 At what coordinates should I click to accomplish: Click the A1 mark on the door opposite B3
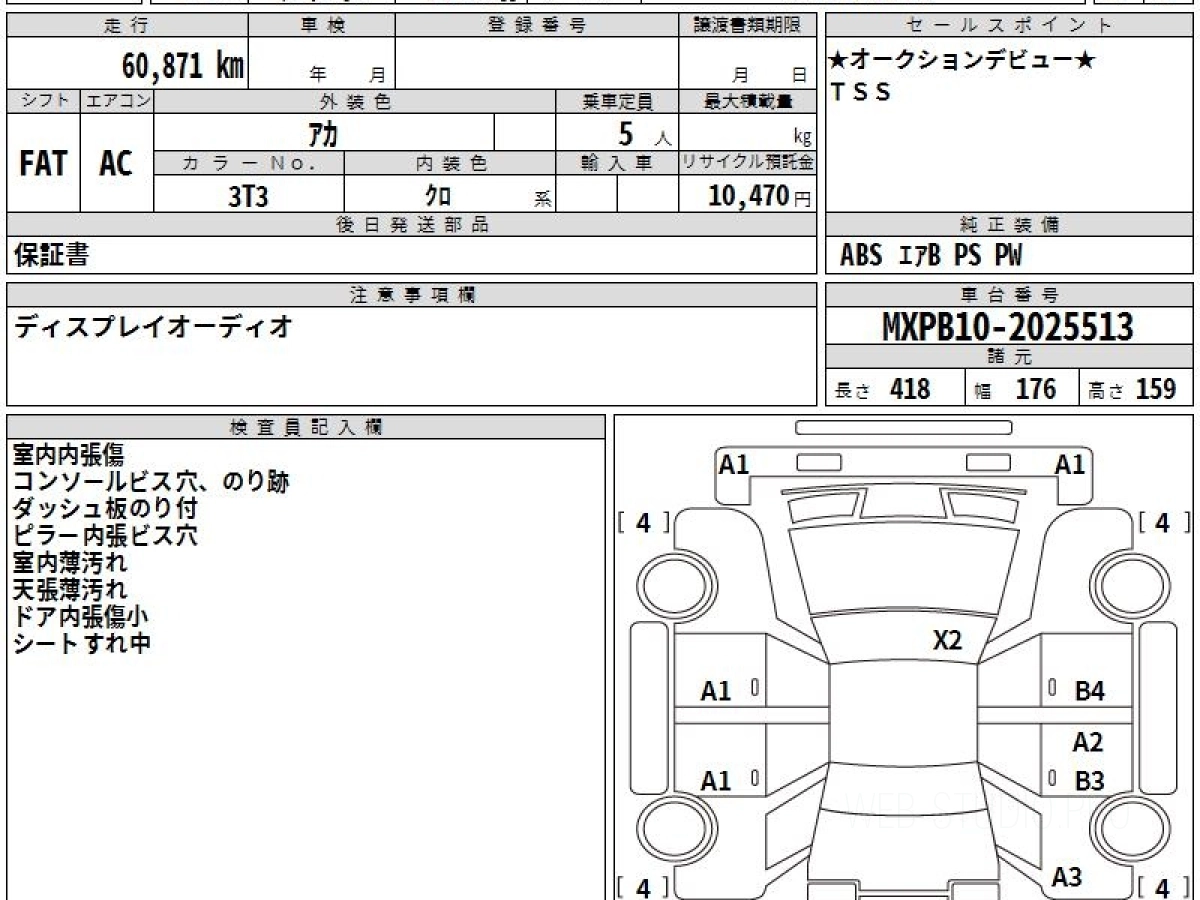coord(716,781)
